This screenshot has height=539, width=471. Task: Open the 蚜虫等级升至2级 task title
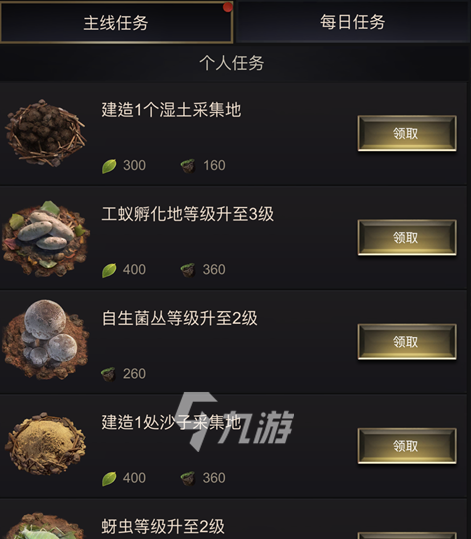(163, 526)
